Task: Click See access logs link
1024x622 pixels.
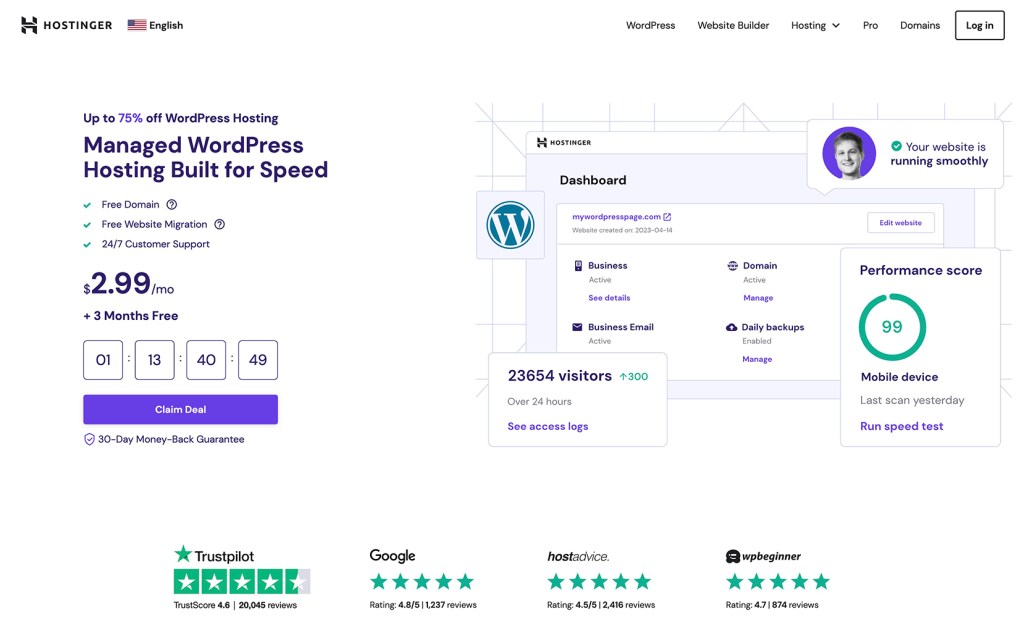Action: pyautogui.click(x=548, y=427)
